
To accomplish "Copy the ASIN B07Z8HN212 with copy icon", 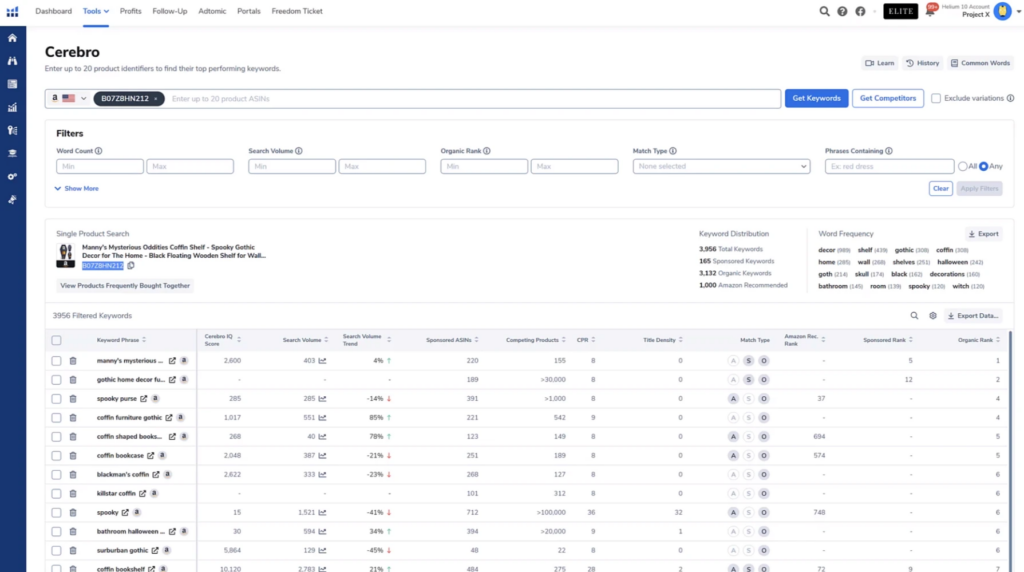I will tap(131, 266).
